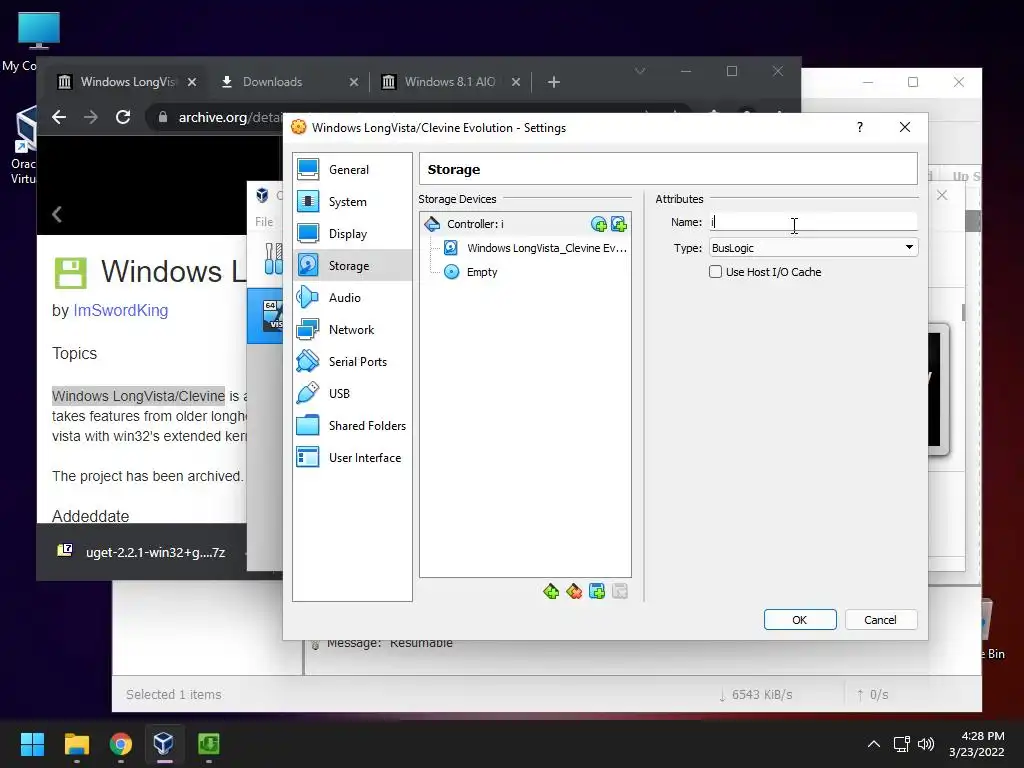
Task: Select the Controller: i tree row
Action: point(525,224)
